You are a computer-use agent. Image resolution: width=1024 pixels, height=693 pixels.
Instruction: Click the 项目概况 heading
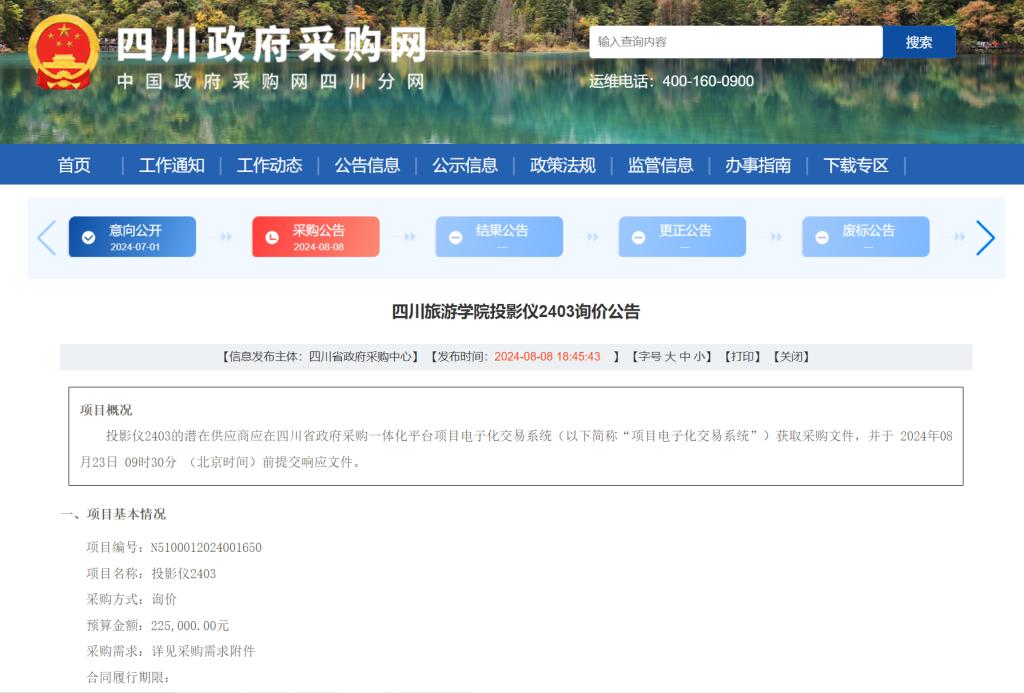[106, 410]
